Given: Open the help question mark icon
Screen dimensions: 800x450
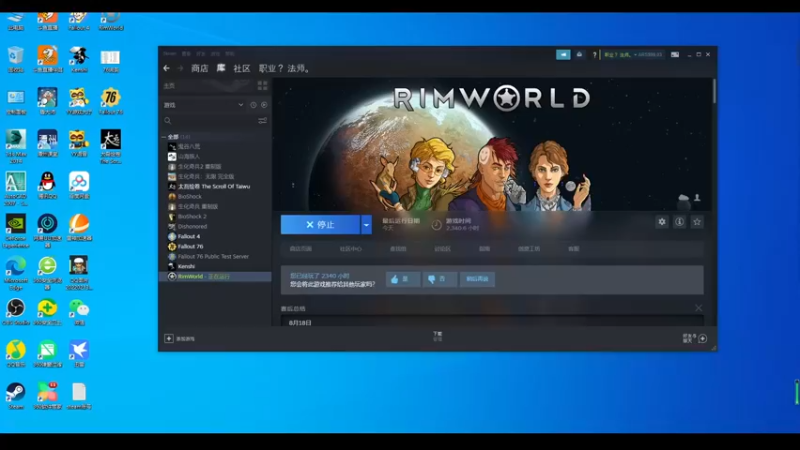Looking at the screenshot, I should [x=594, y=55].
